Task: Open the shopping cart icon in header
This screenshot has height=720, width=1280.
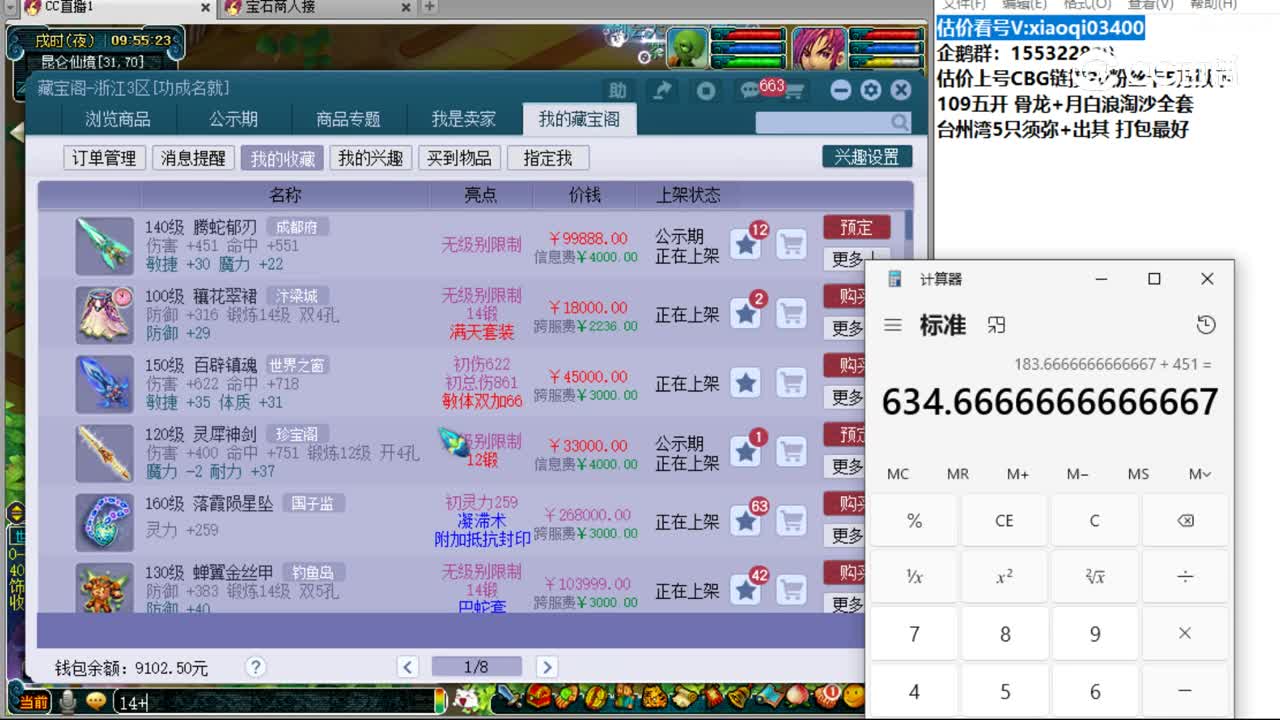Action: click(793, 92)
